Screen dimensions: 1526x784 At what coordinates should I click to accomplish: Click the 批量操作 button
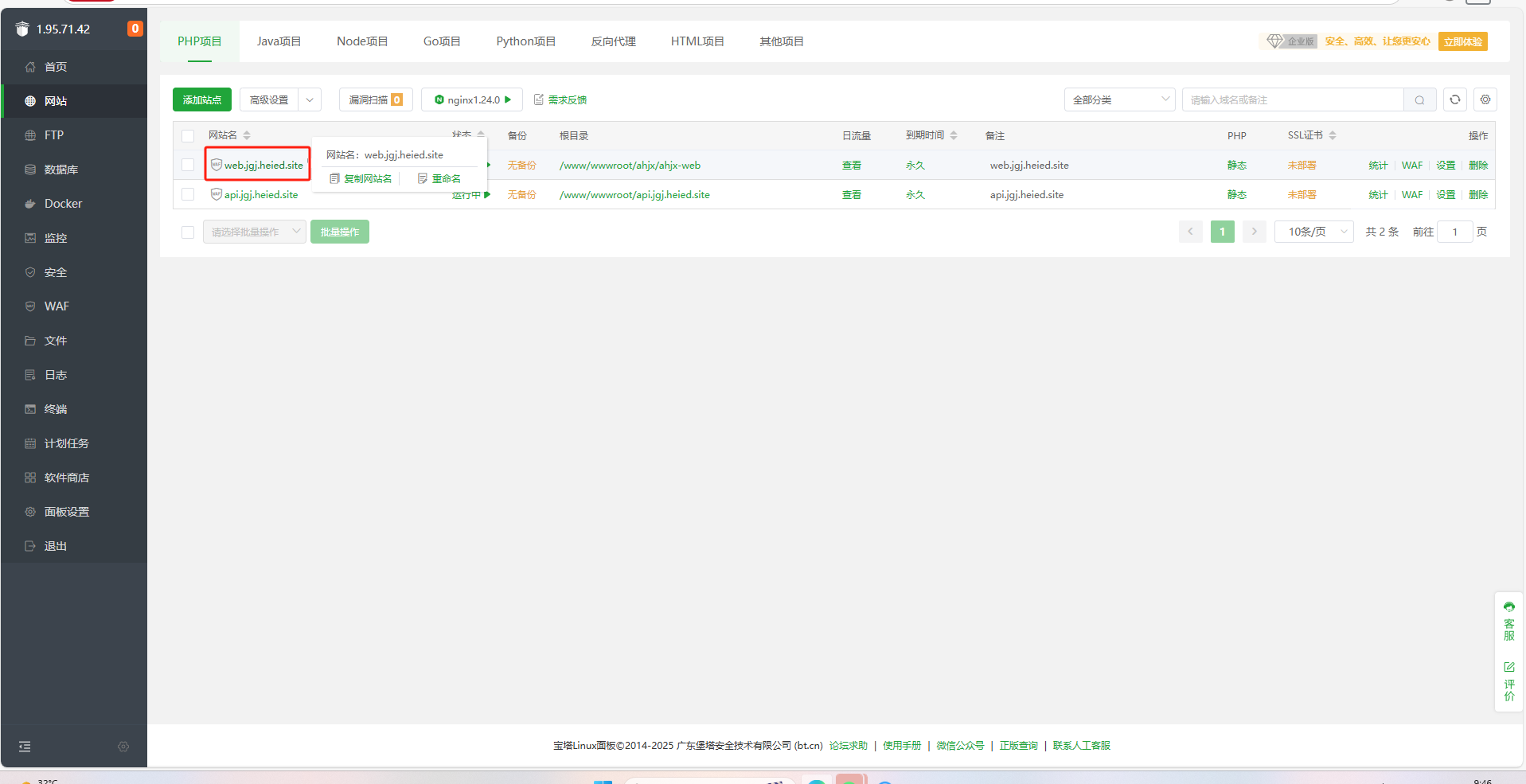pyautogui.click(x=340, y=232)
